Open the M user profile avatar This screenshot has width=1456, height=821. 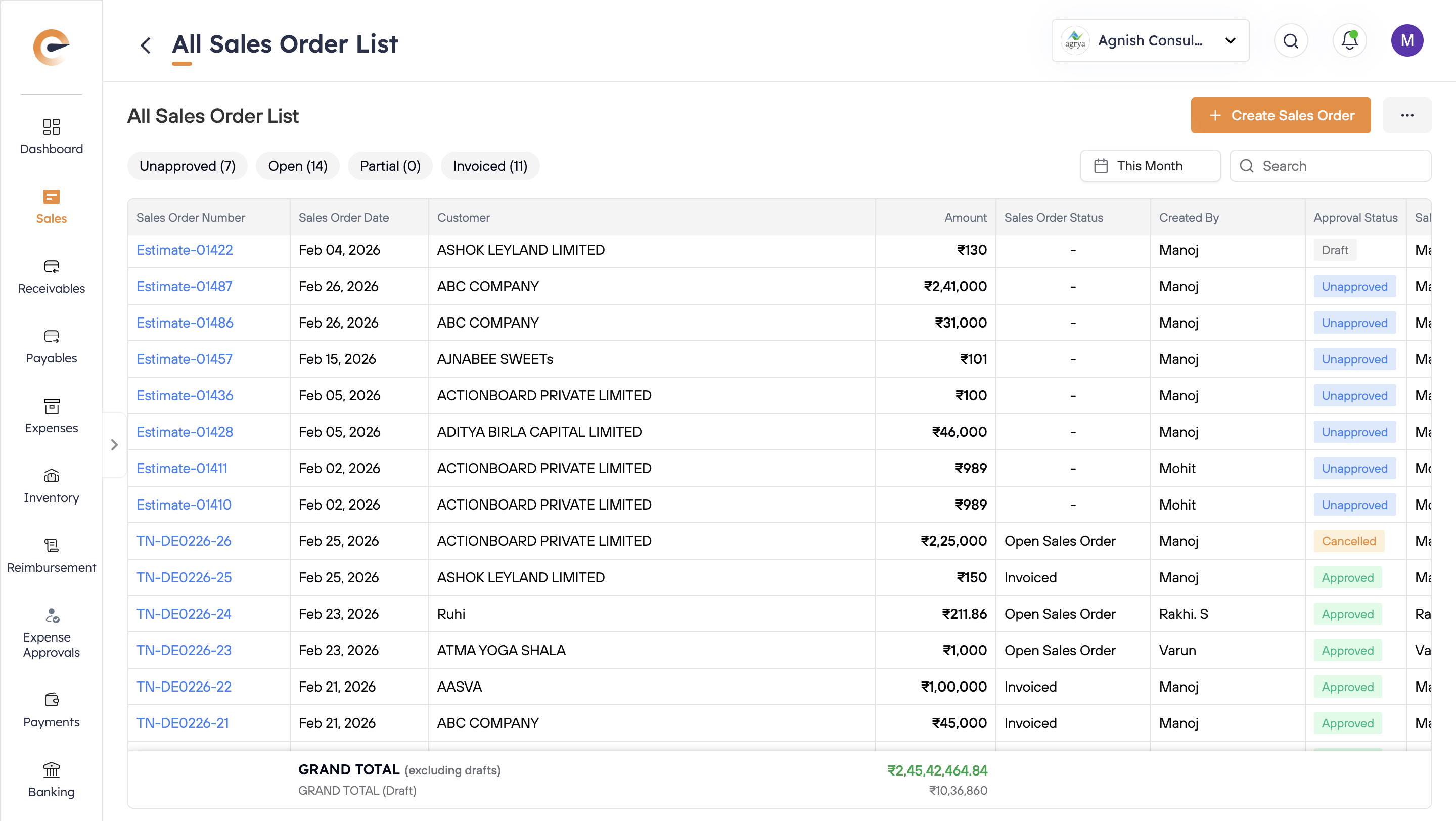click(1407, 40)
